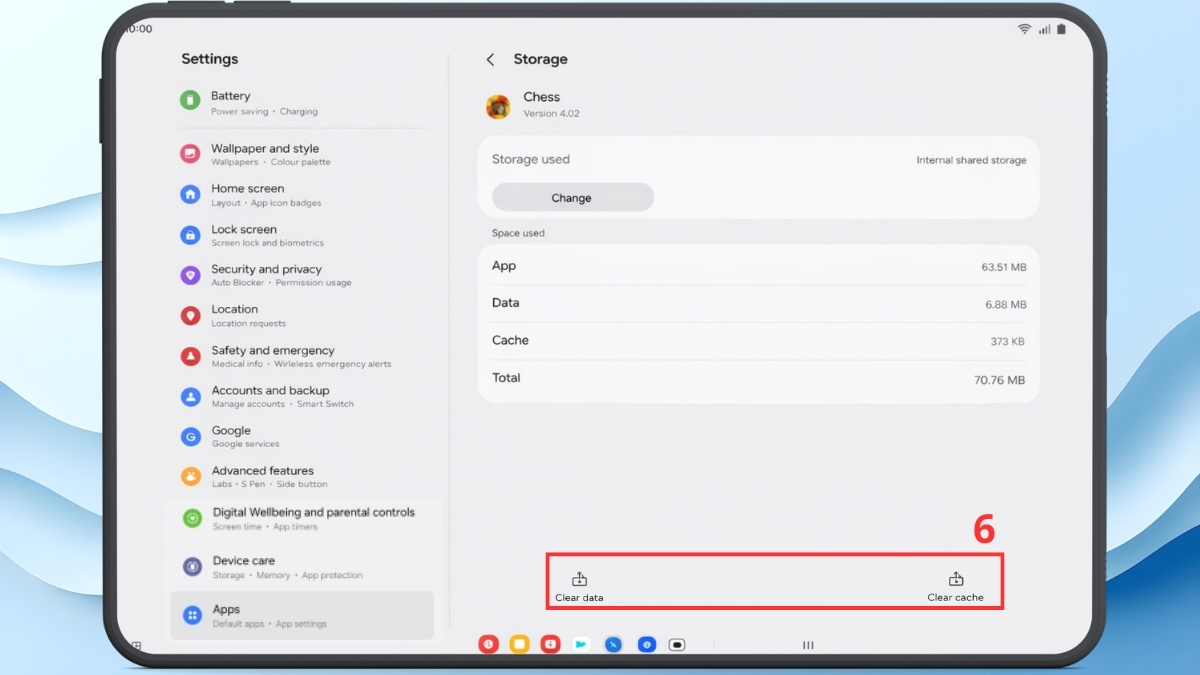Go back using the Storage back arrow
This screenshot has width=1200, height=675.
pos(490,60)
